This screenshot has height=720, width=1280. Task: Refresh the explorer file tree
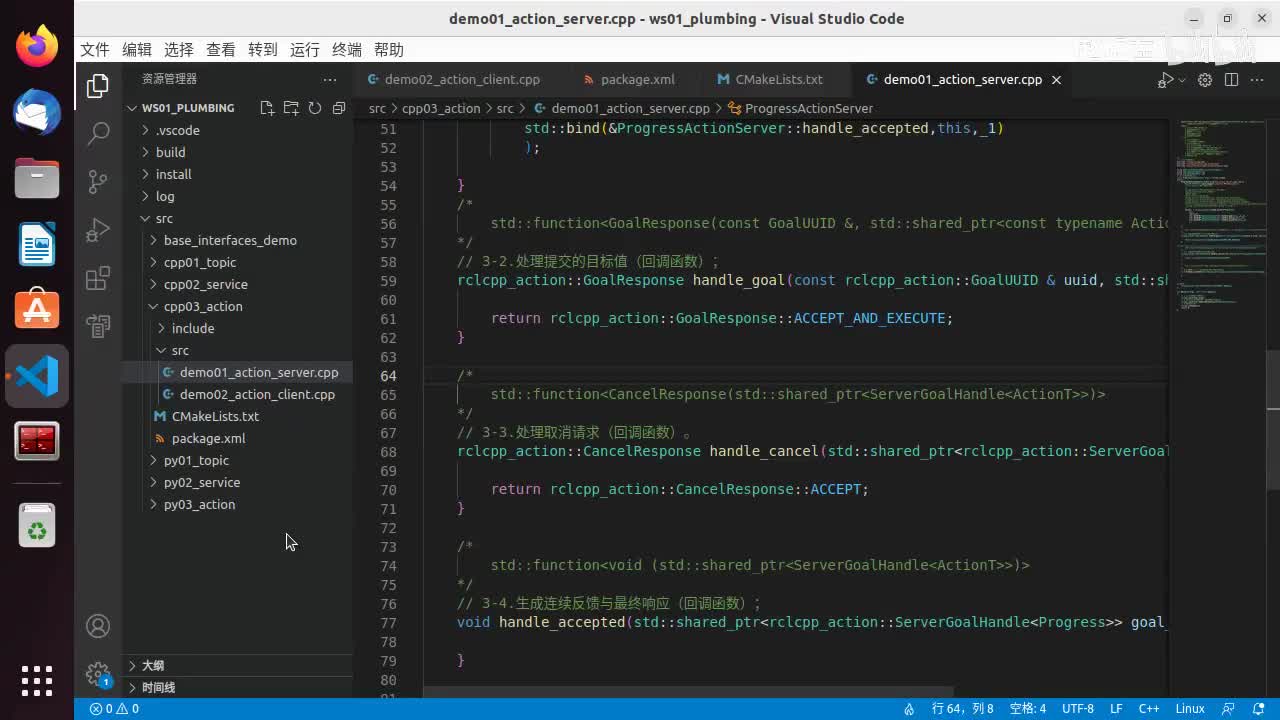tap(314, 108)
